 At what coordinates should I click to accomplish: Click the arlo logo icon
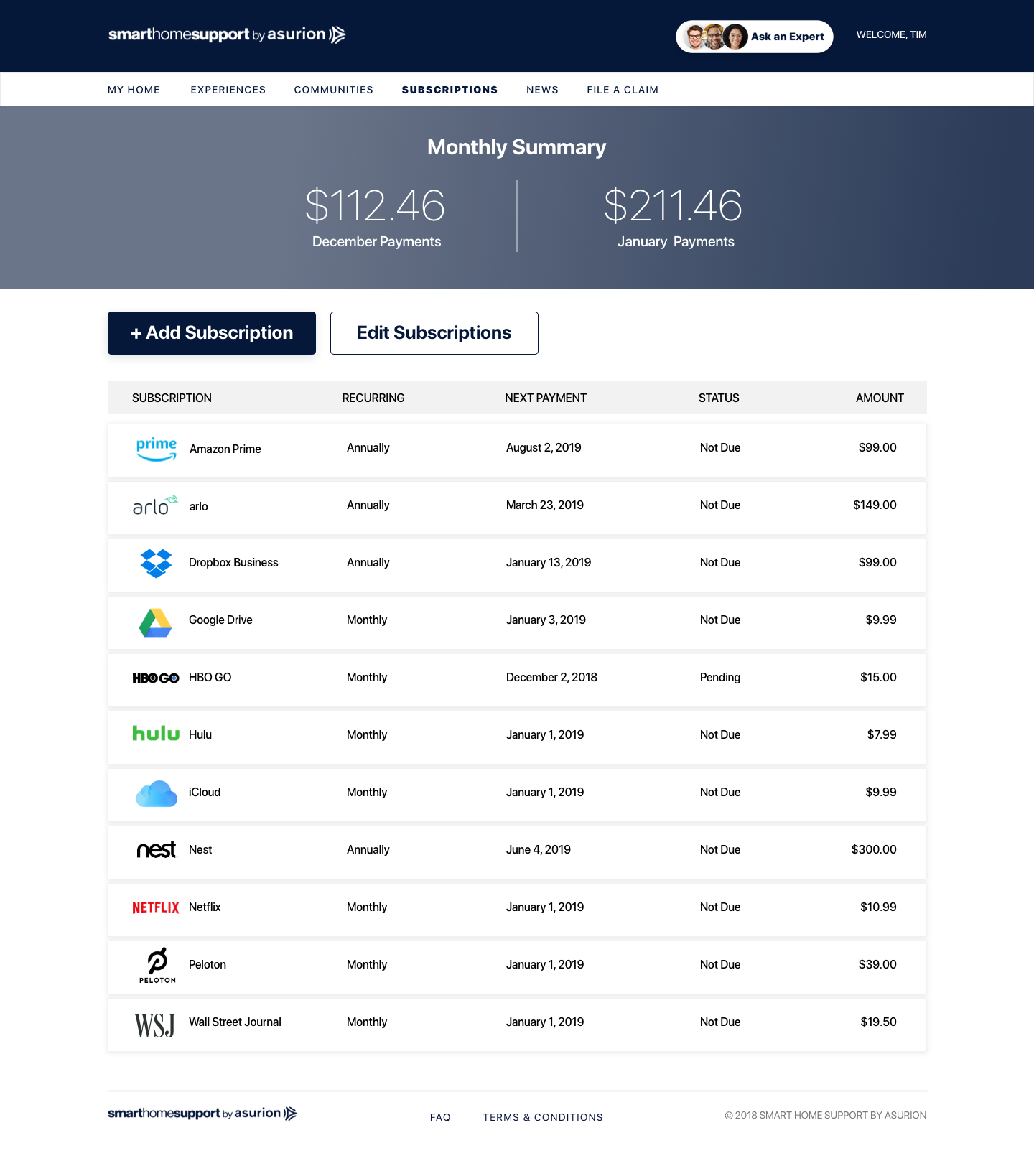155,505
